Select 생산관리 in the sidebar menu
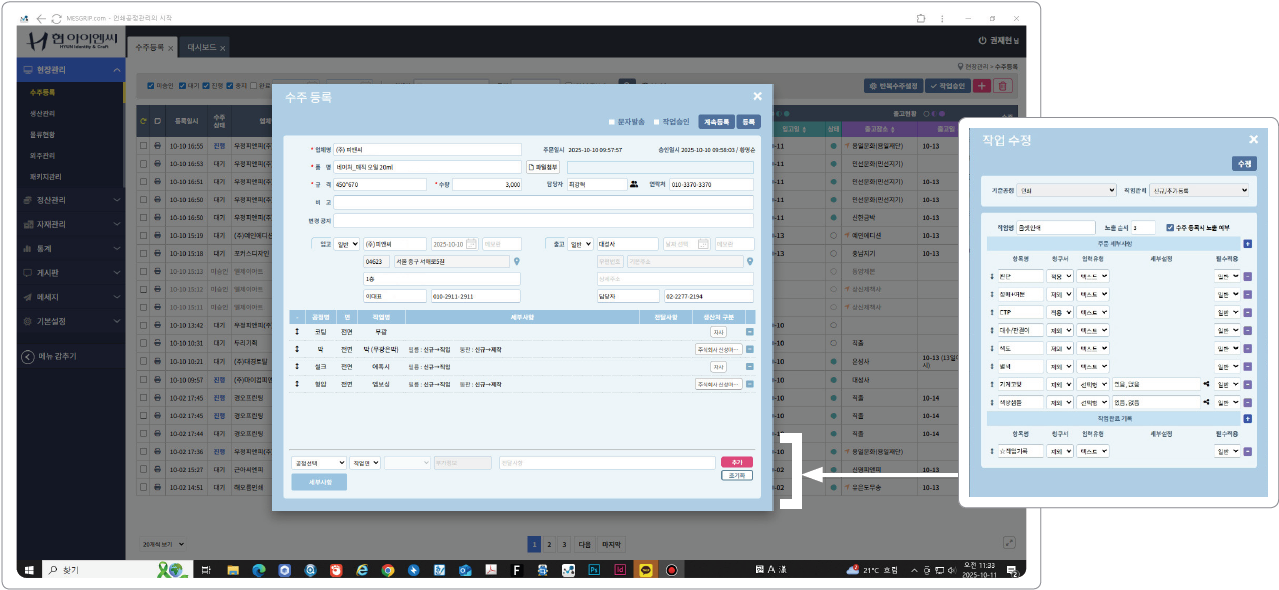Viewport: 1279px width, 590px height. point(43,113)
